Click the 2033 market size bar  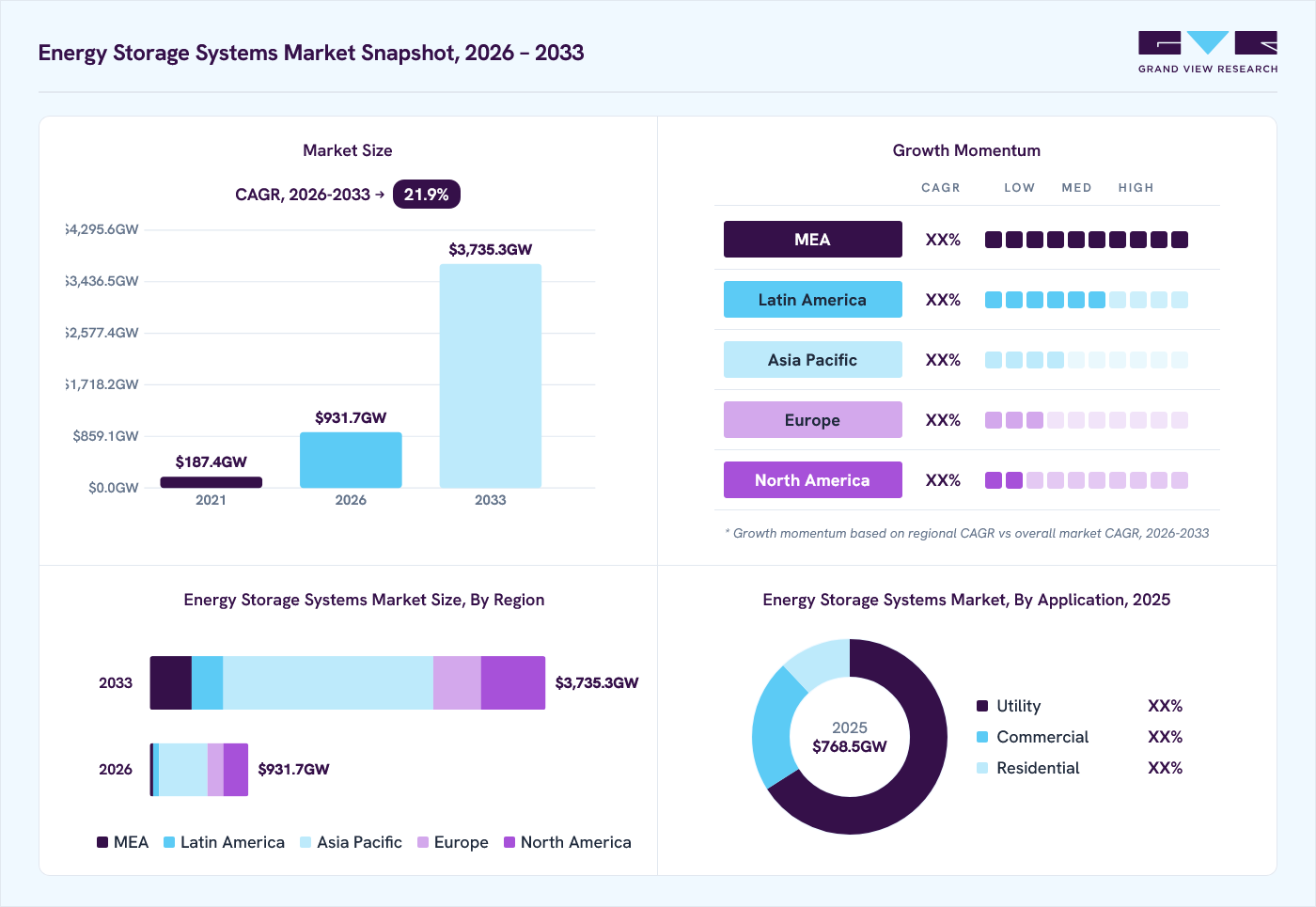[491, 376]
